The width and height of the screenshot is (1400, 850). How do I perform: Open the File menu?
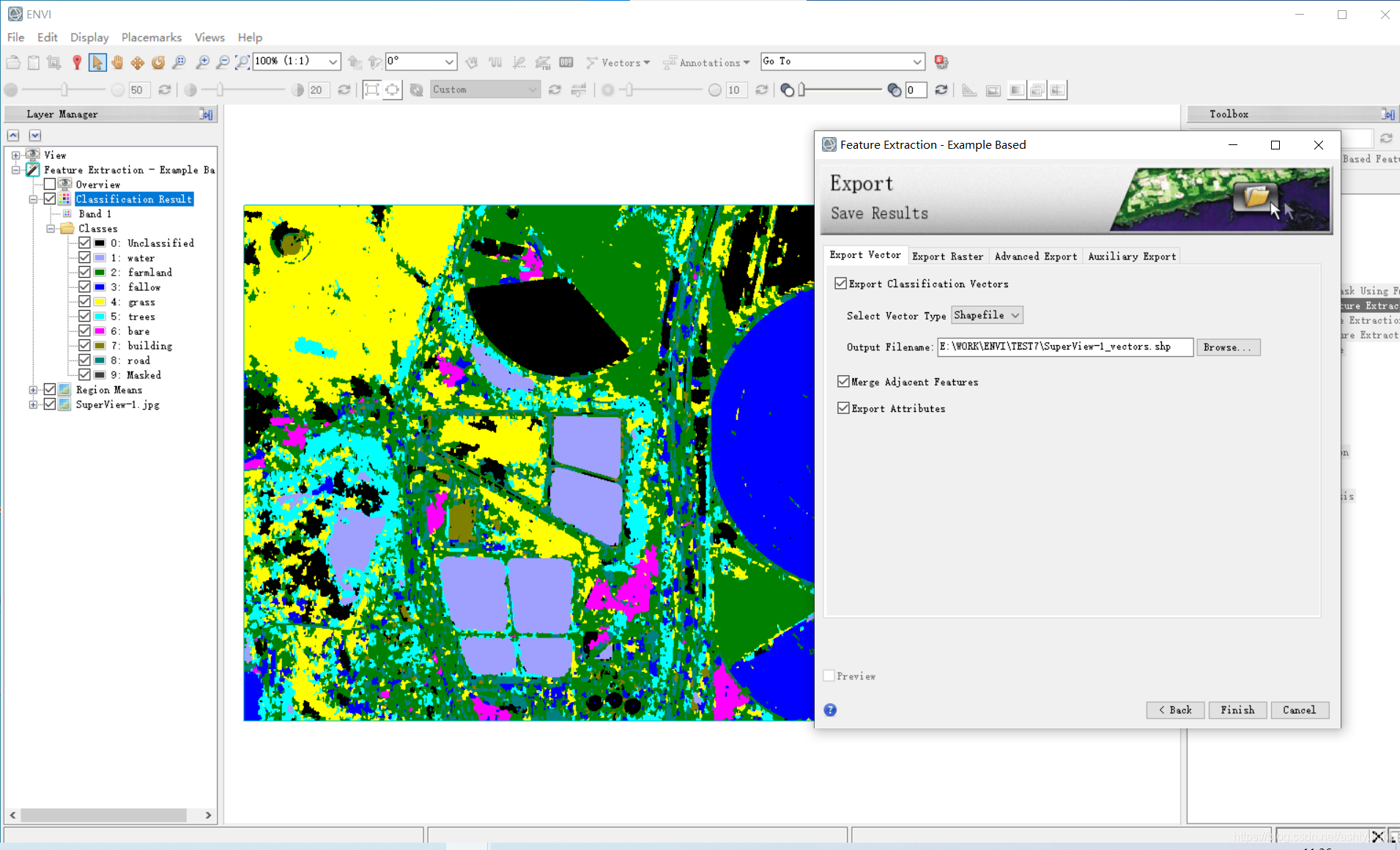pos(15,37)
